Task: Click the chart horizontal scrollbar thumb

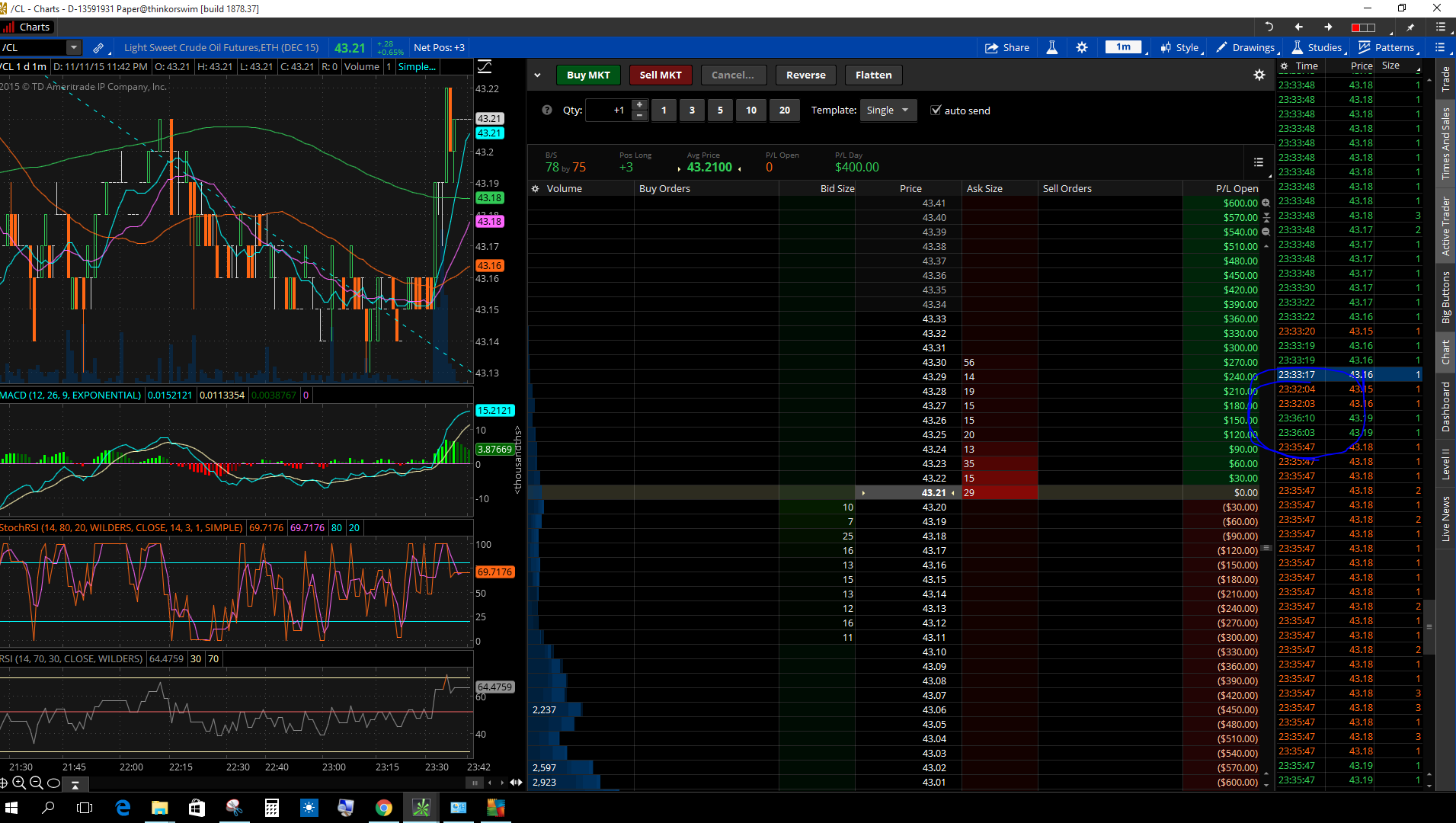Action: pos(475,783)
